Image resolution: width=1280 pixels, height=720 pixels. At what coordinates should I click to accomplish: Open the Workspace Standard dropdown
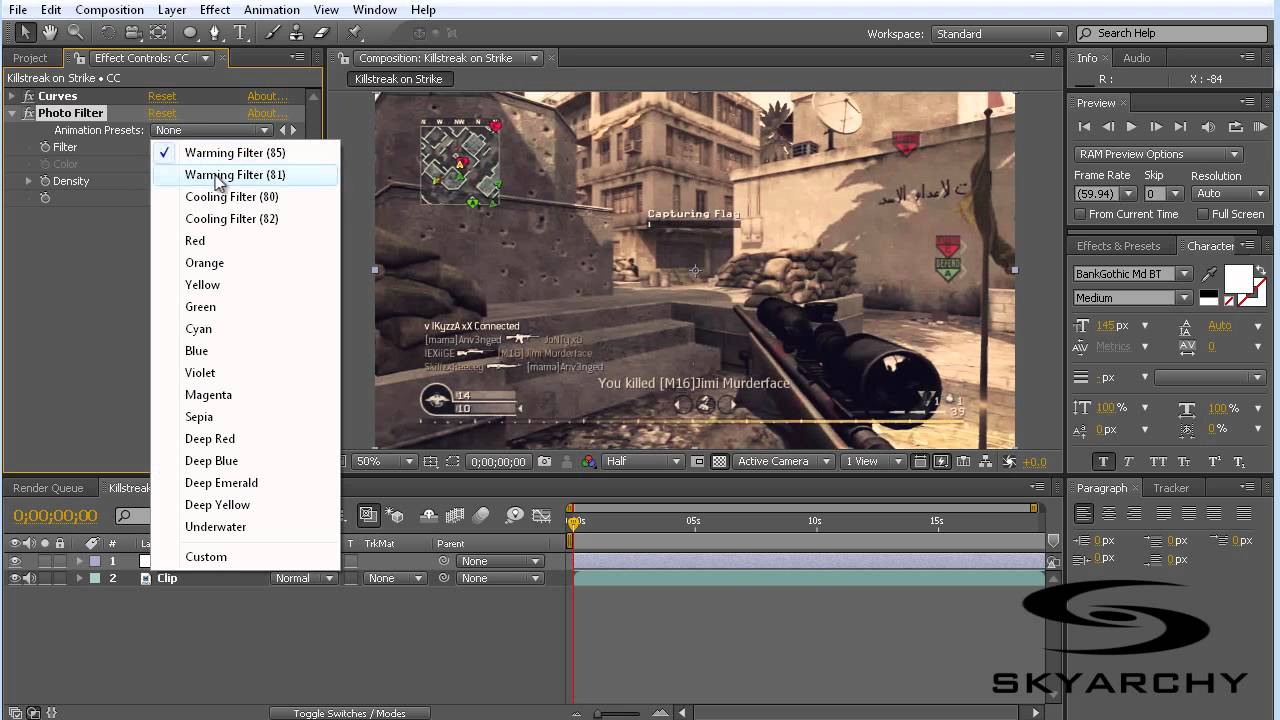[x=998, y=34]
